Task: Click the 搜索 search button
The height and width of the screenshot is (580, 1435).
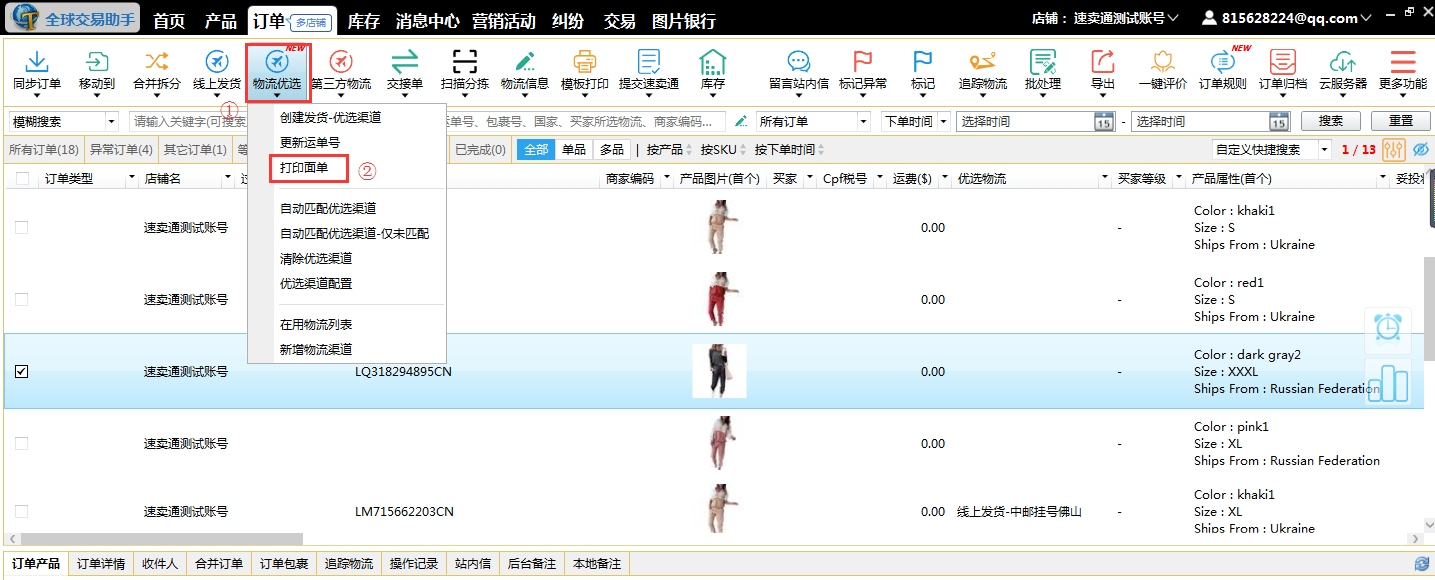Action: tap(1331, 121)
